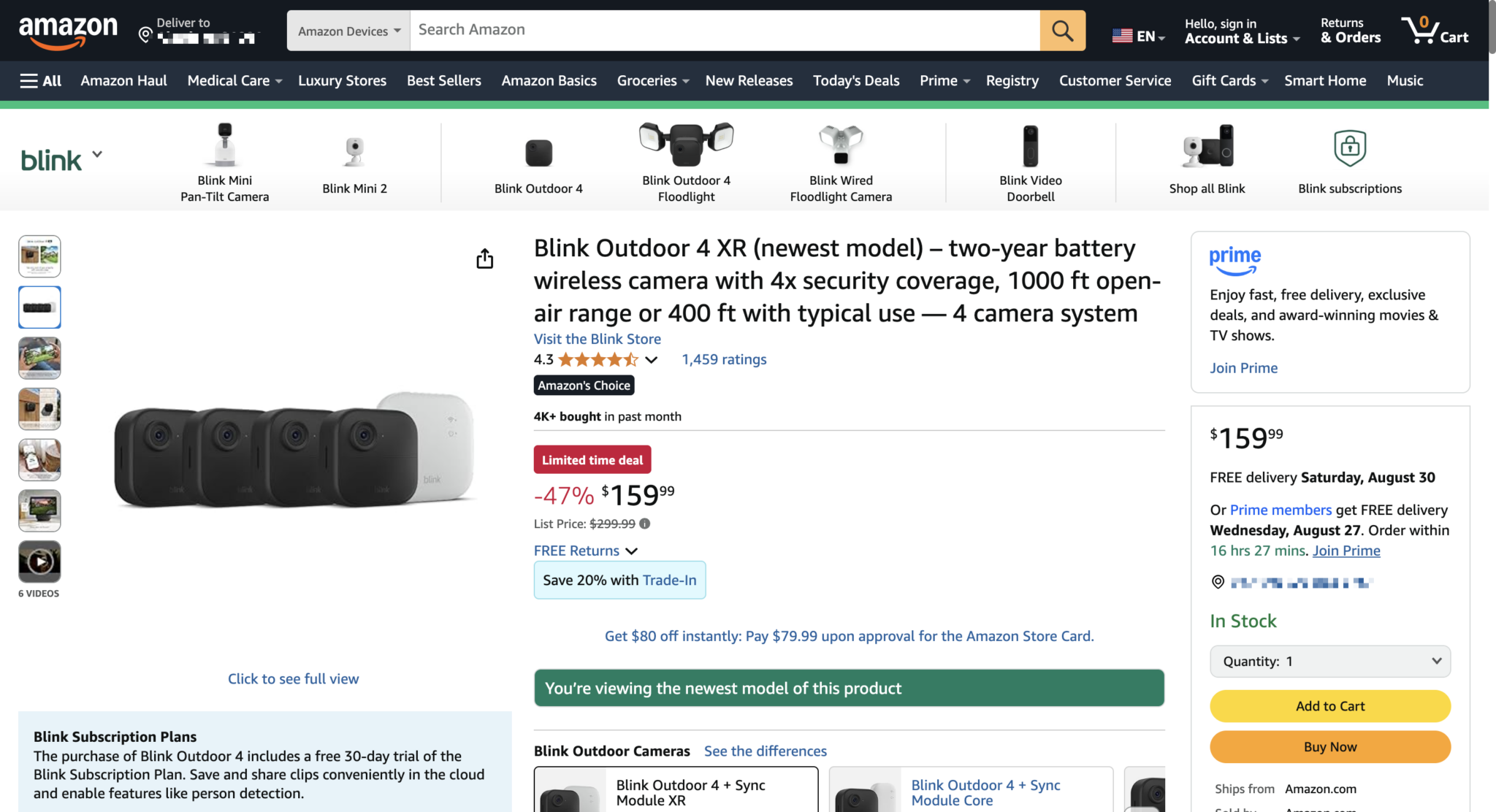Click the Add to Cart button

1329,706
